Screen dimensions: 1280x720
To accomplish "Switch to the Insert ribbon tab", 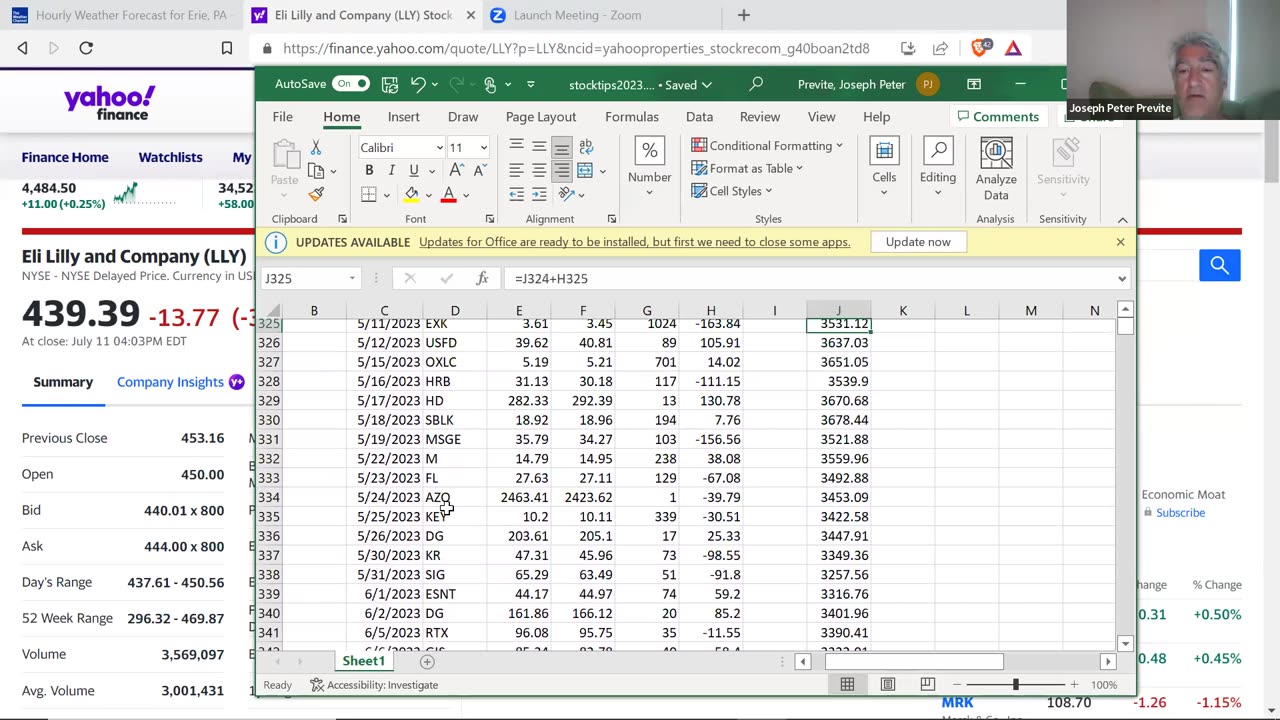I will point(404,117).
